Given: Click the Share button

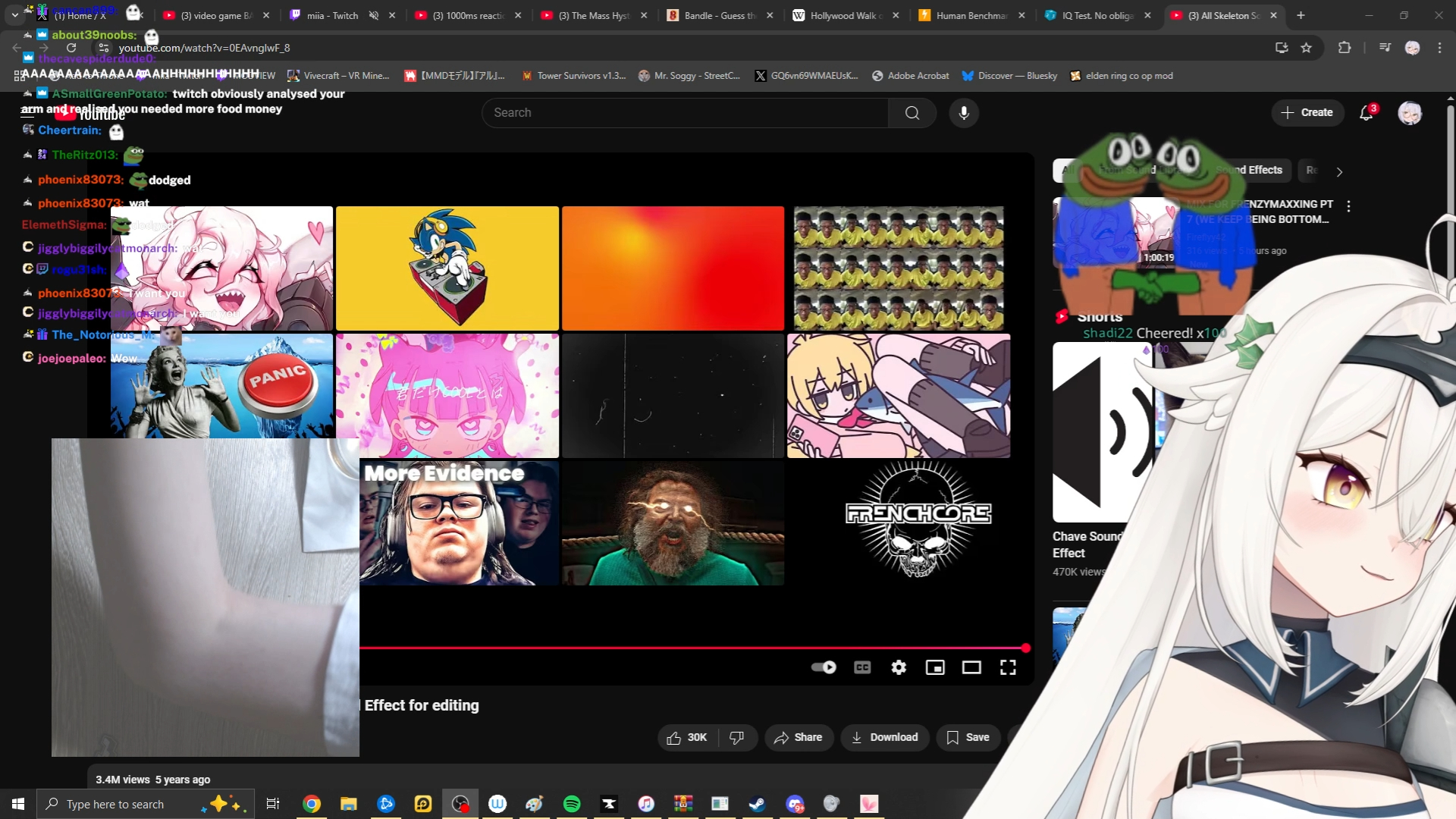Looking at the screenshot, I should (799, 737).
